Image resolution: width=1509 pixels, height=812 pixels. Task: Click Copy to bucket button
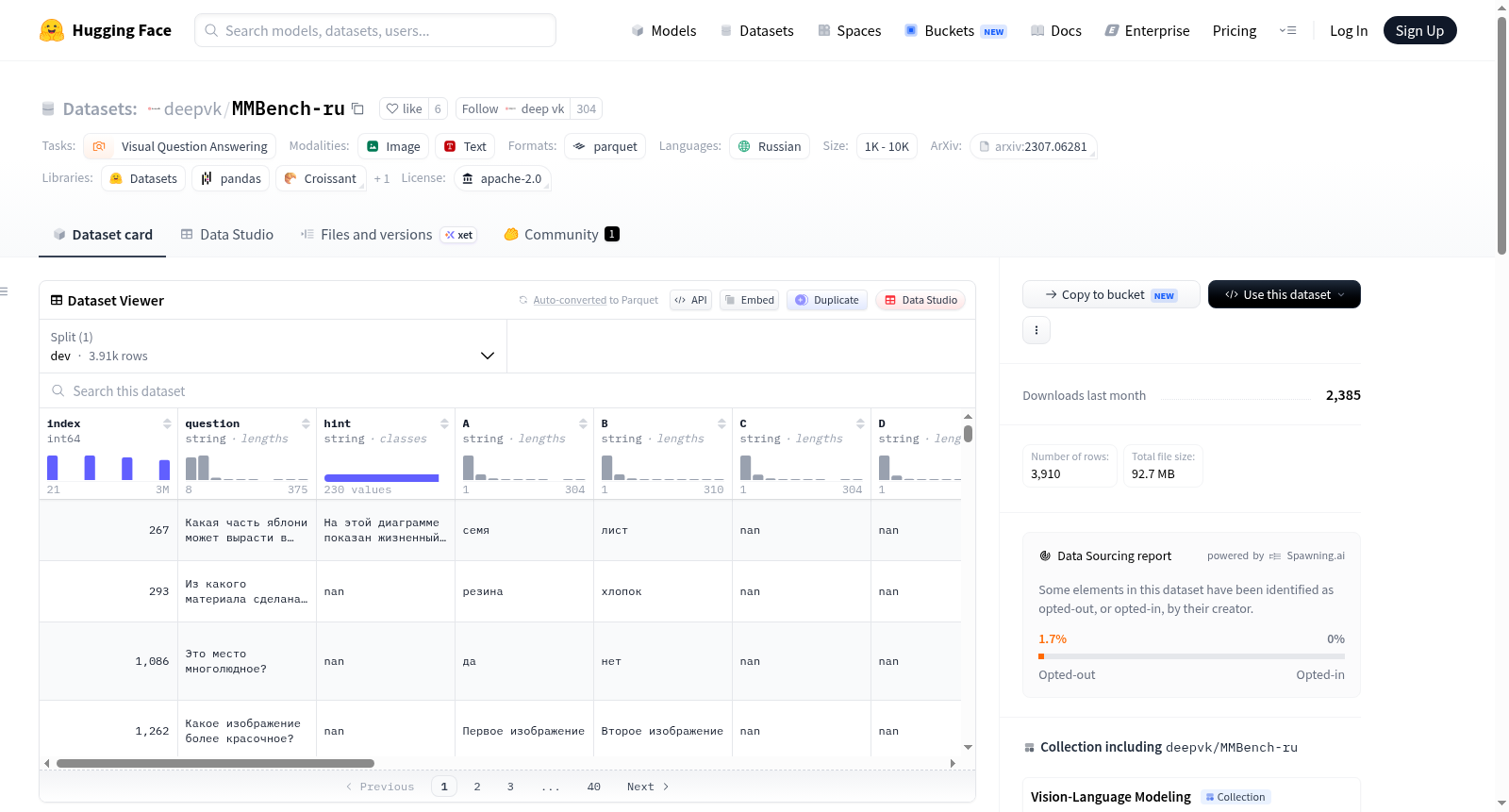1111,294
